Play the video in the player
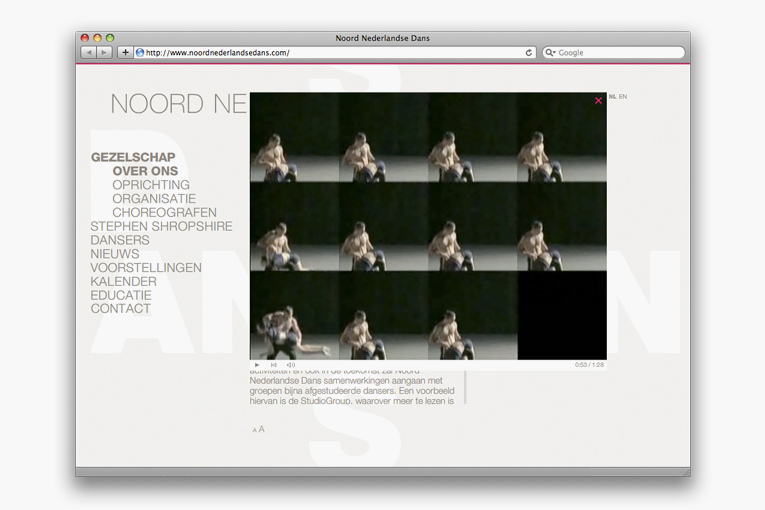The image size is (765, 510). pyautogui.click(x=257, y=365)
